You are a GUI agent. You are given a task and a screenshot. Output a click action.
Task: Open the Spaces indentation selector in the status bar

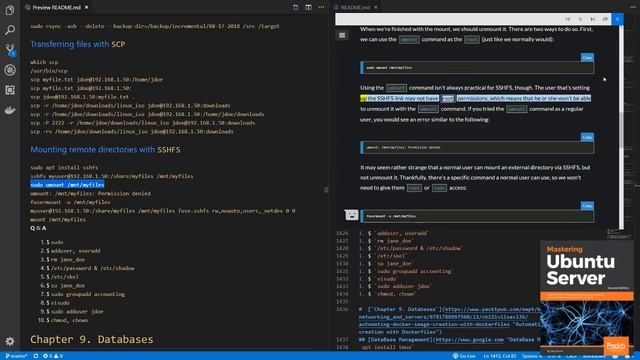[x=532, y=356]
